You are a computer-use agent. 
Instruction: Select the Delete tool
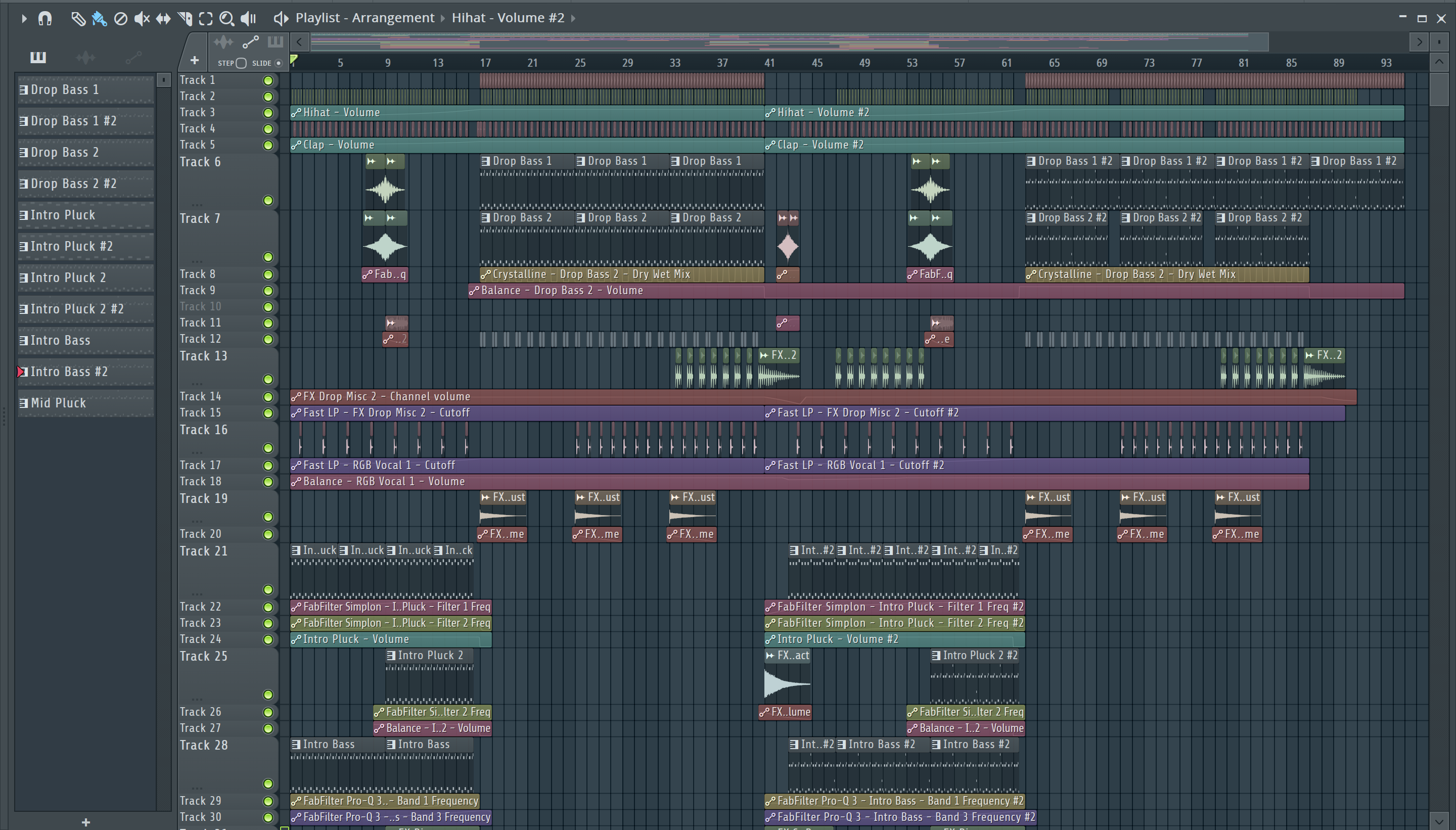click(x=120, y=18)
